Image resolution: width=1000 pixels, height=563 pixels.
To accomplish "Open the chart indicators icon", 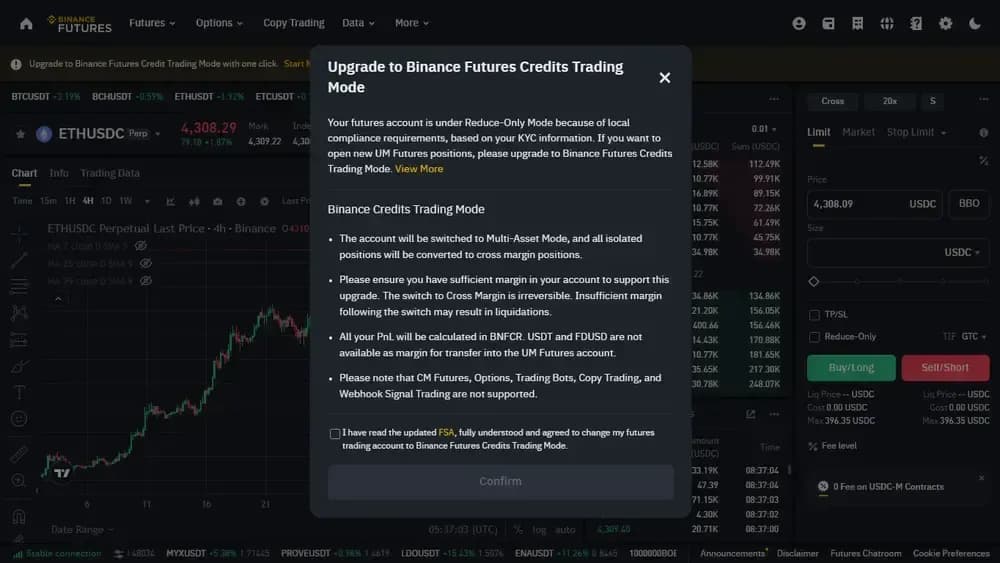I will pyautogui.click(x=170, y=201).
